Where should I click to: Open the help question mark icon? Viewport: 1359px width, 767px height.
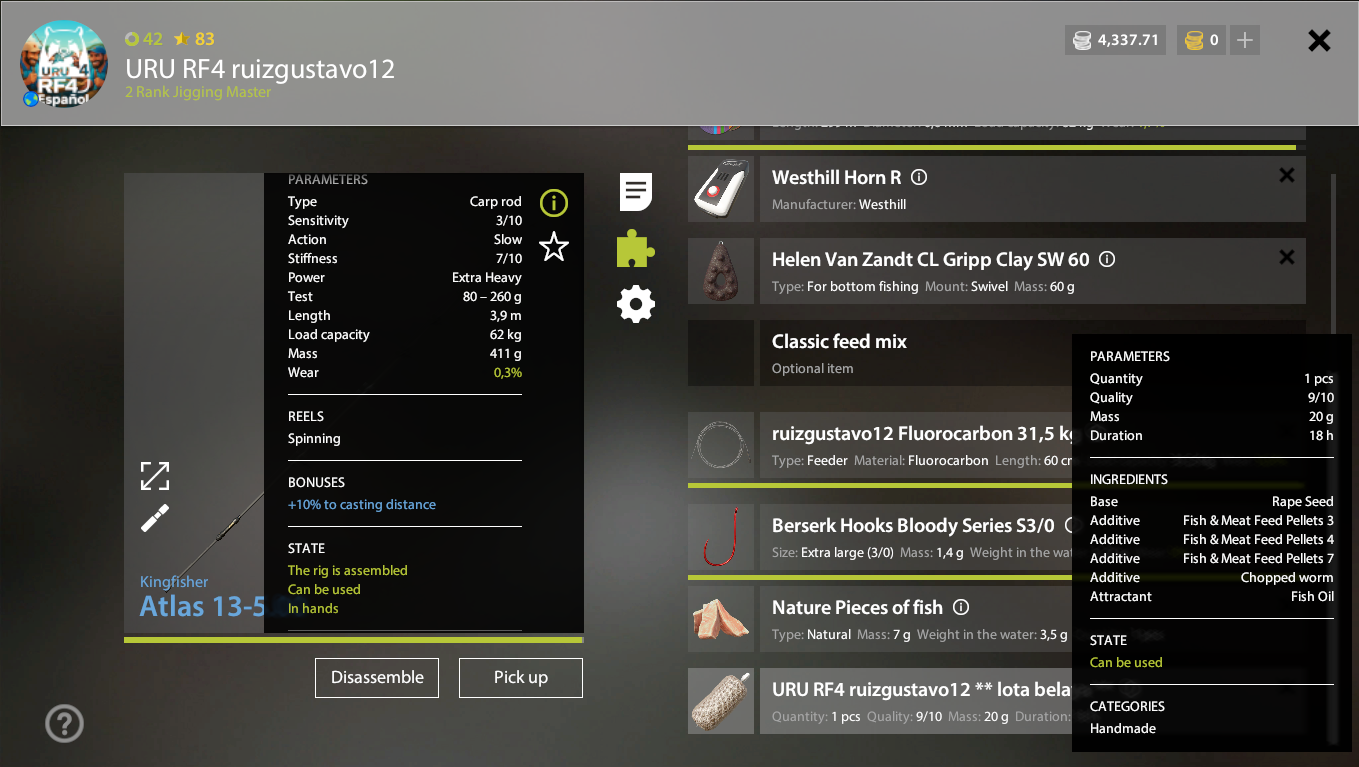pos(65,723)
